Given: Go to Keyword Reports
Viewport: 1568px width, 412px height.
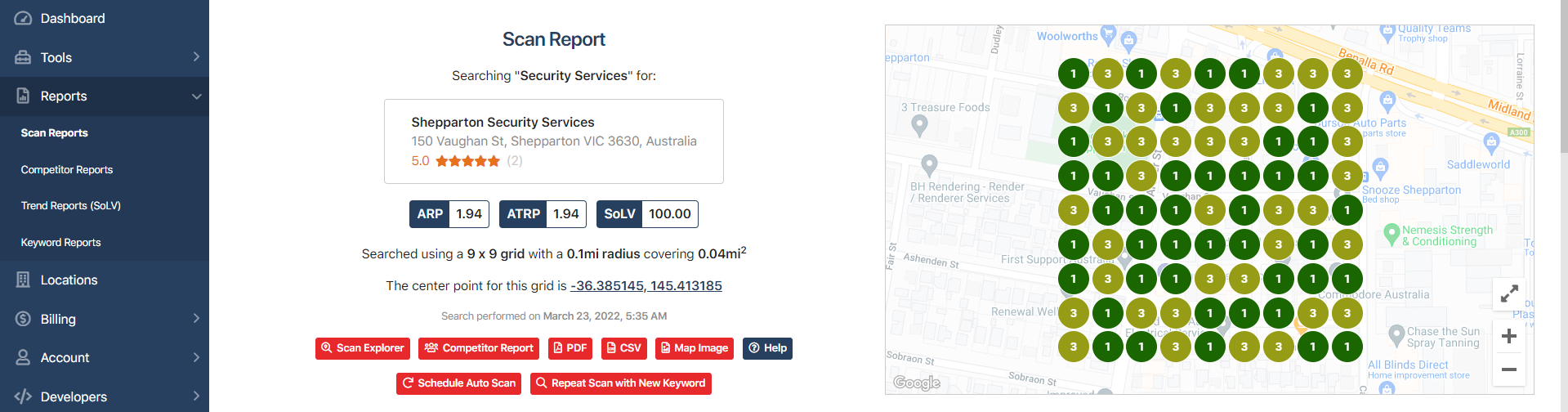Looking at the screenshot, I should (61, 243).
